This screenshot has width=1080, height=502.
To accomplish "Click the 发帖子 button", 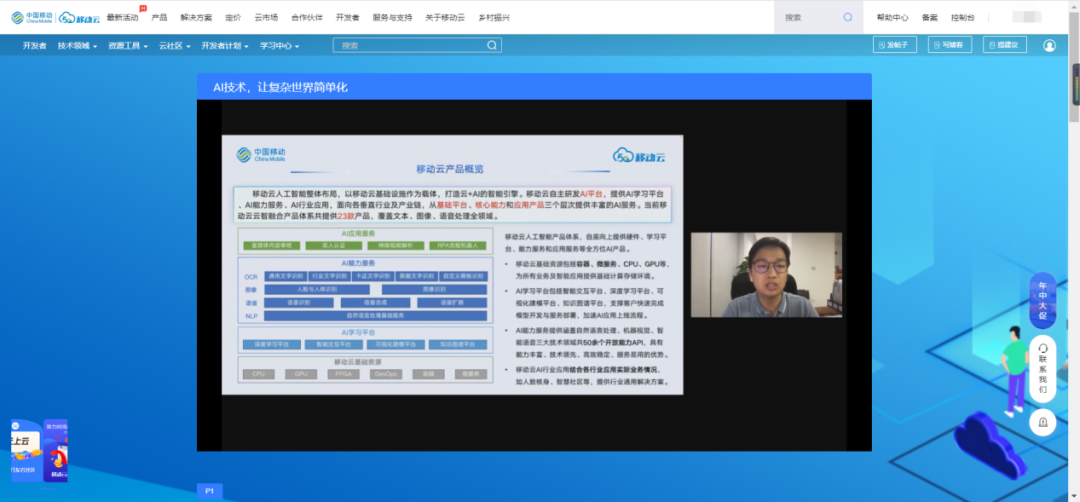I will pos(895,45).
